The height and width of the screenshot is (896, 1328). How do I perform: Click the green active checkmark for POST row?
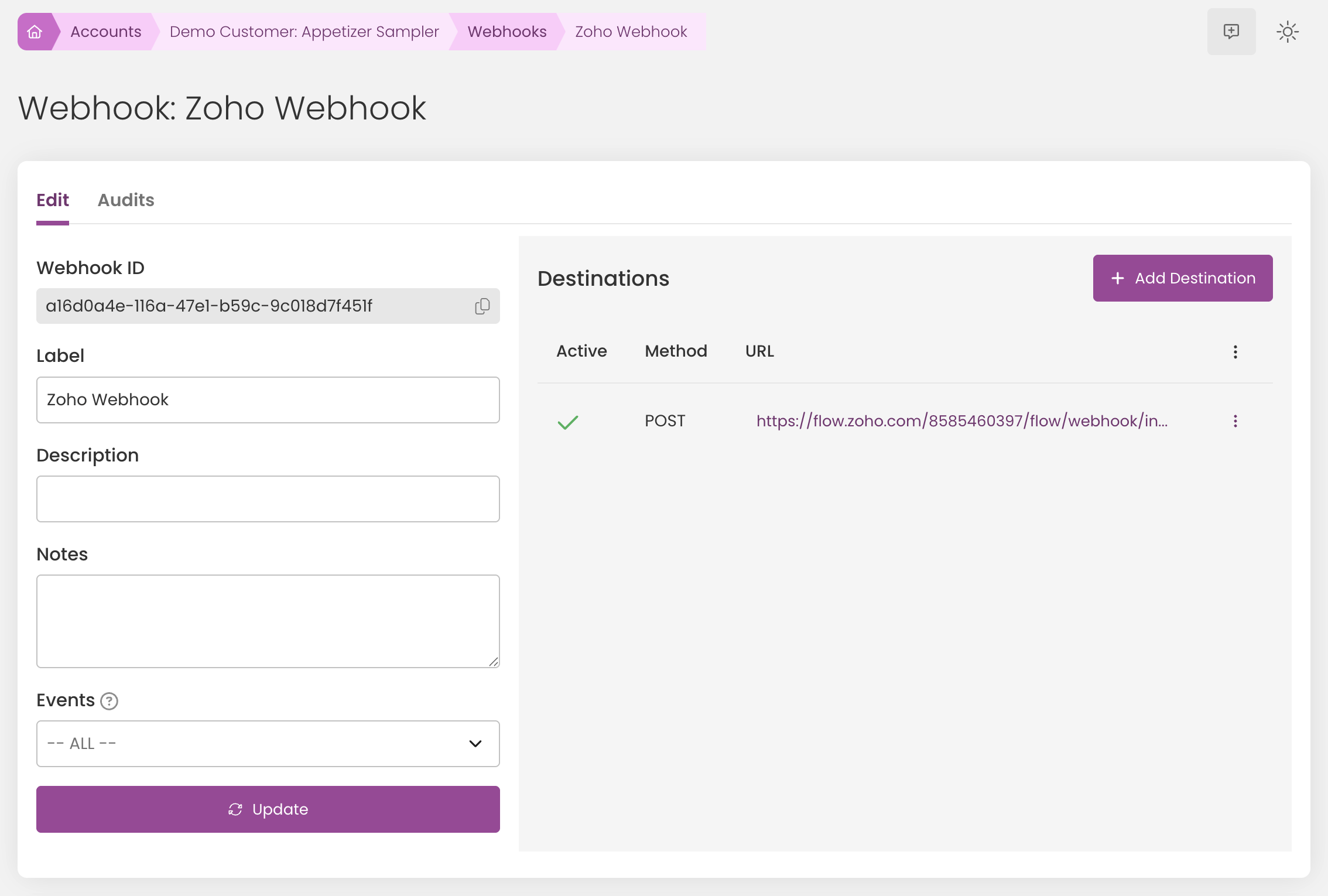tap(567, 422)
